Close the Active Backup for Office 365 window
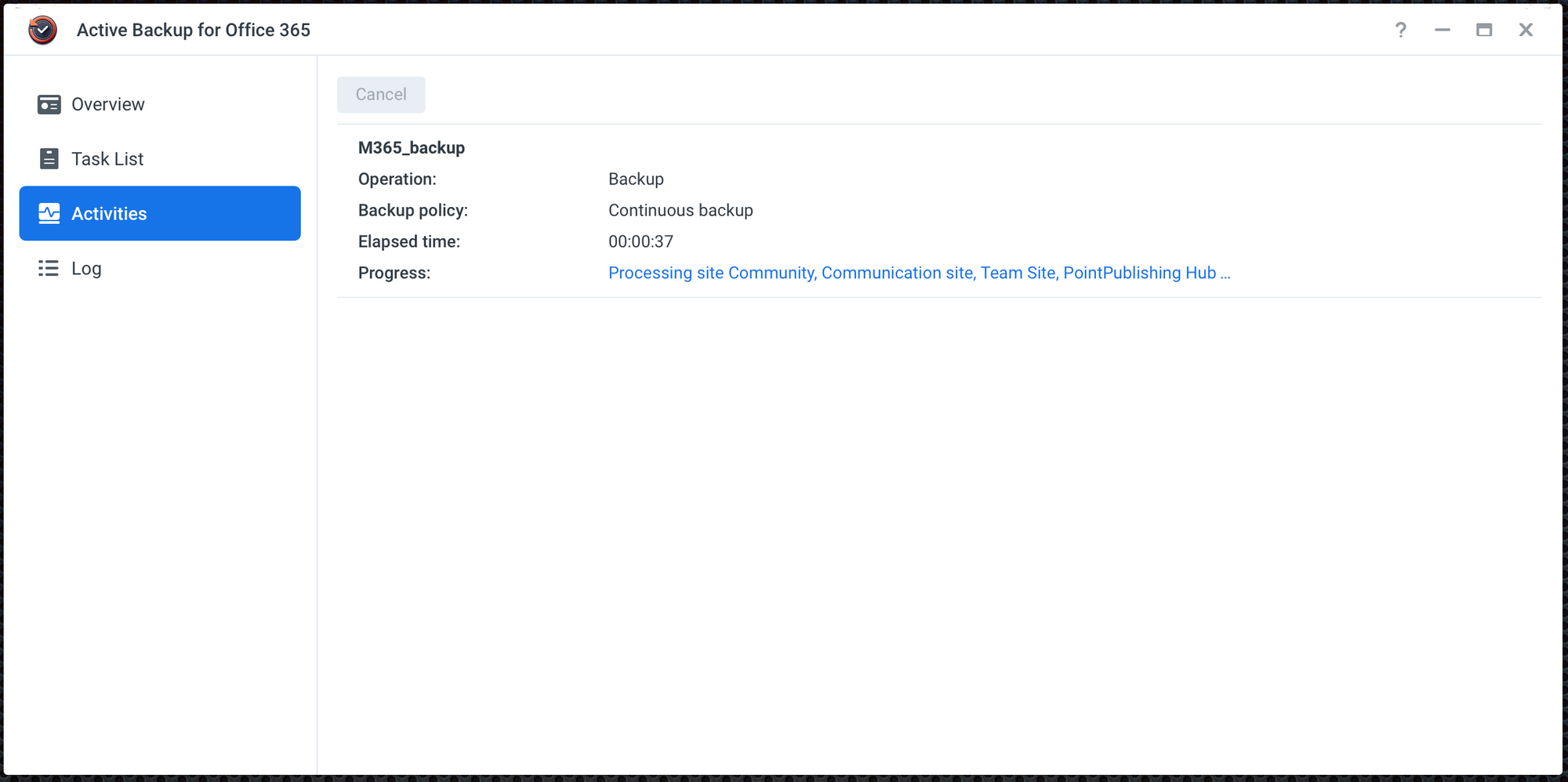The width and height of the screenshot is (1568, 782). click(1525, 30)
